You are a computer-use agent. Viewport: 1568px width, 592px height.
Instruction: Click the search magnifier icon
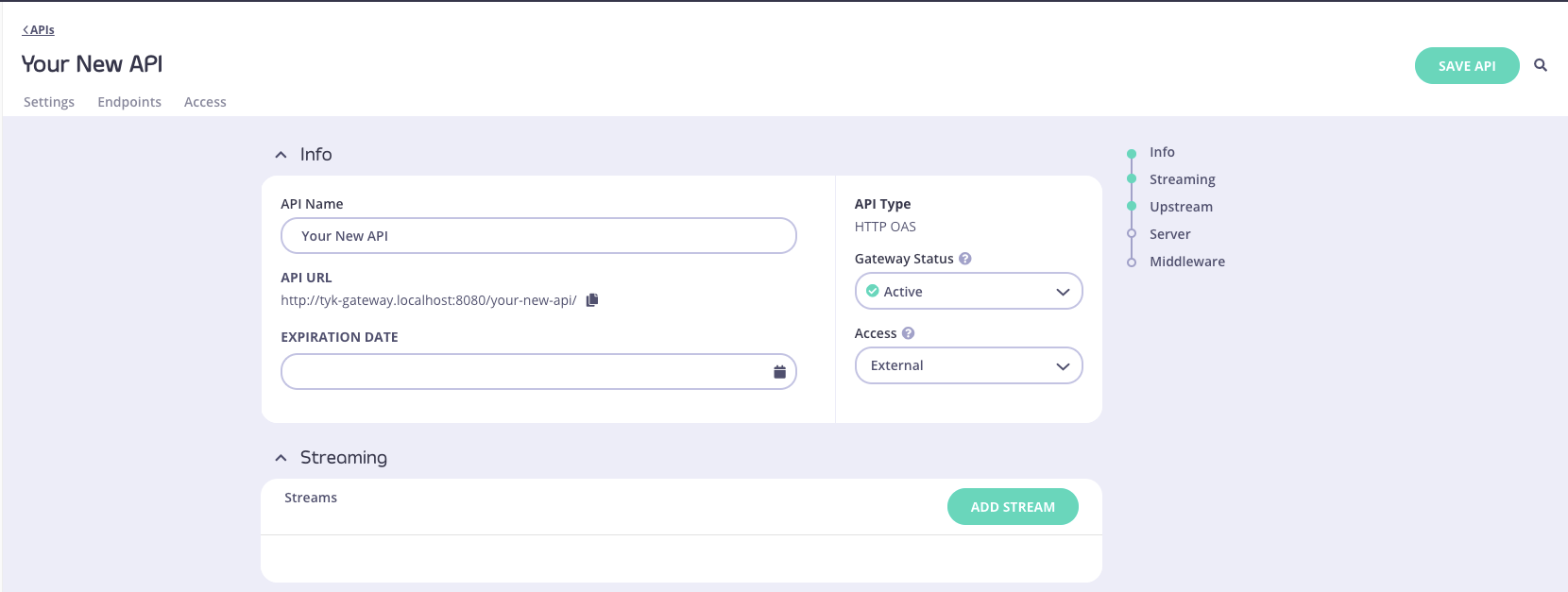1541,65
